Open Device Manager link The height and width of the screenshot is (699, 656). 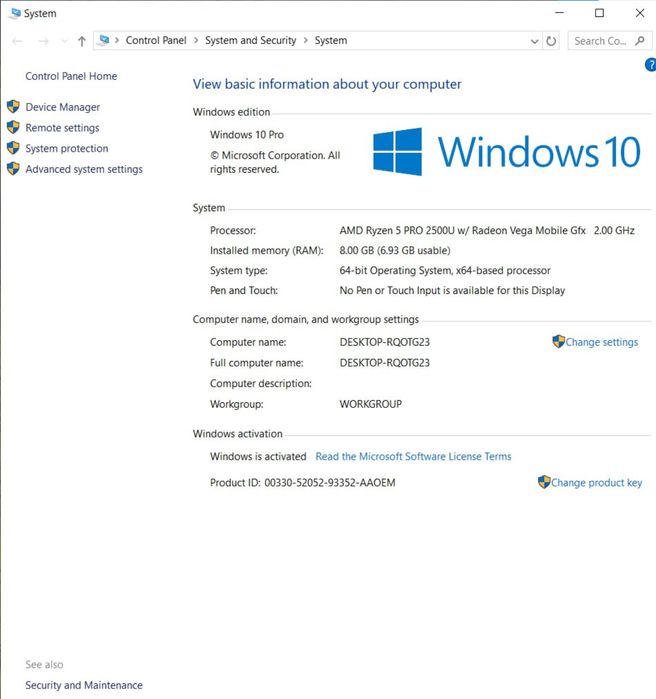click(x=62, y=107)
